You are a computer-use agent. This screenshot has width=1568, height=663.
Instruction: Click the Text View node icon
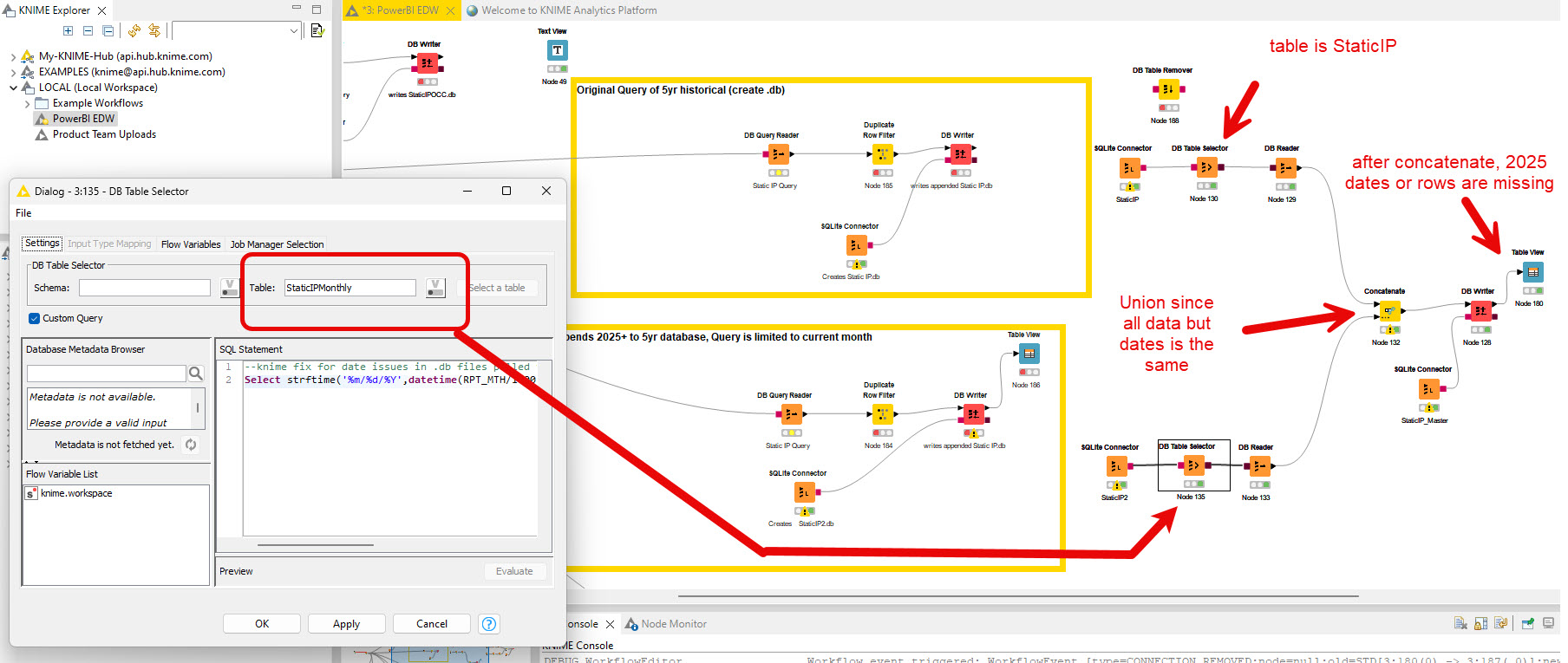click(557, 50)
